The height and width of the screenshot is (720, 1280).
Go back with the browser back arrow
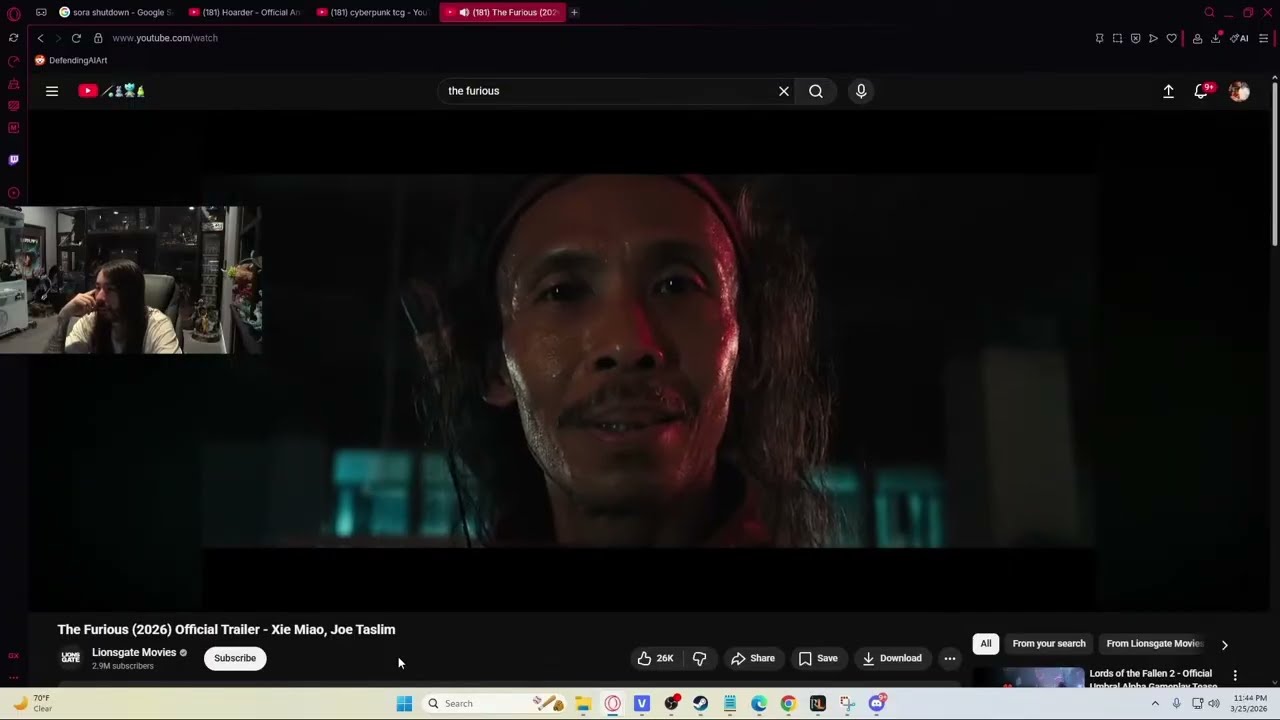[x=40, y=38]
